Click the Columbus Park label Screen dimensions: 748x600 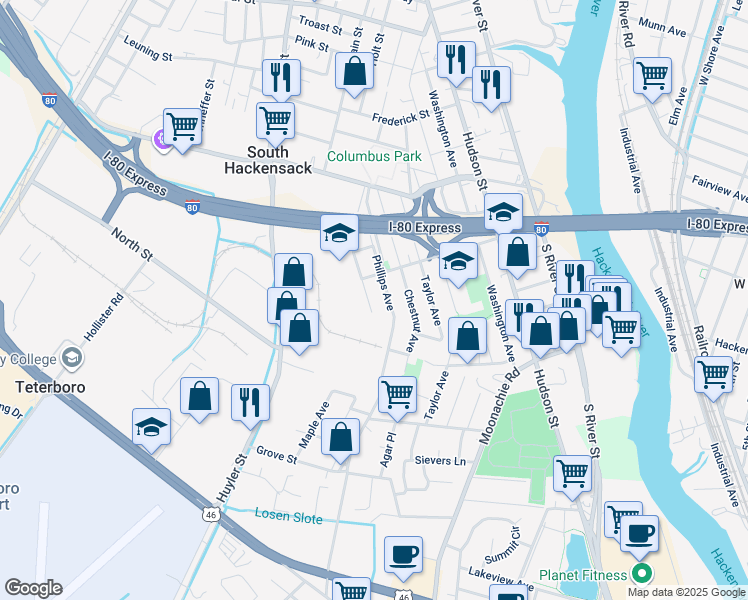point(374,156)
